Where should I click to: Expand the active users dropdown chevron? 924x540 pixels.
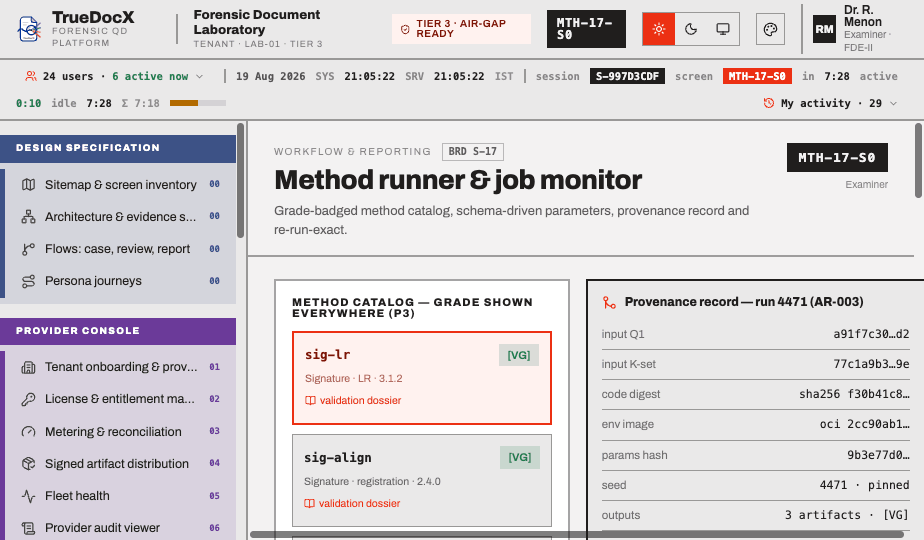[199, 77]
